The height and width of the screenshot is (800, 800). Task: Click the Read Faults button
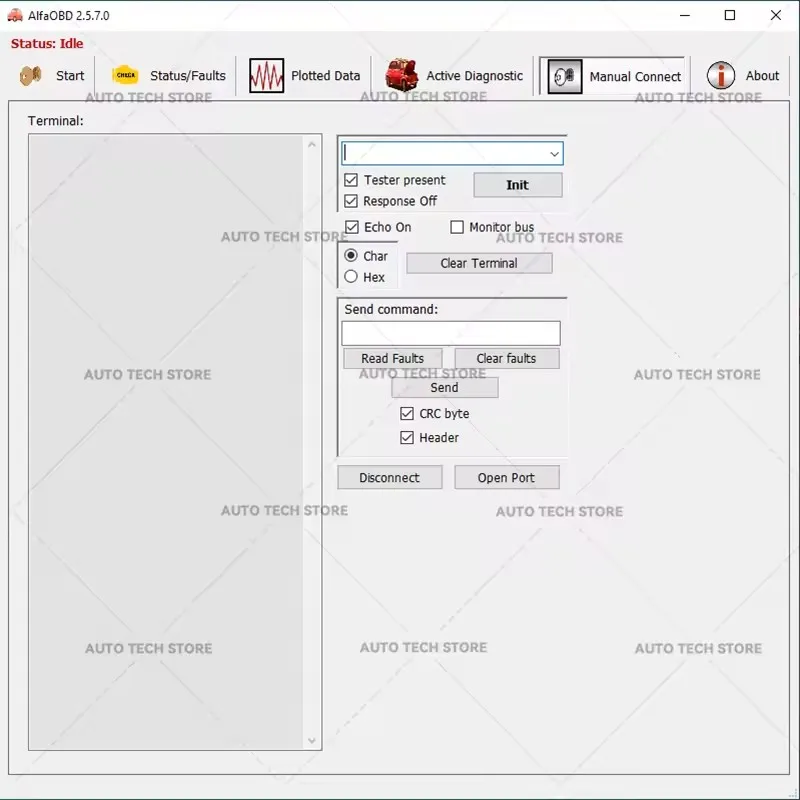point(392,358)
